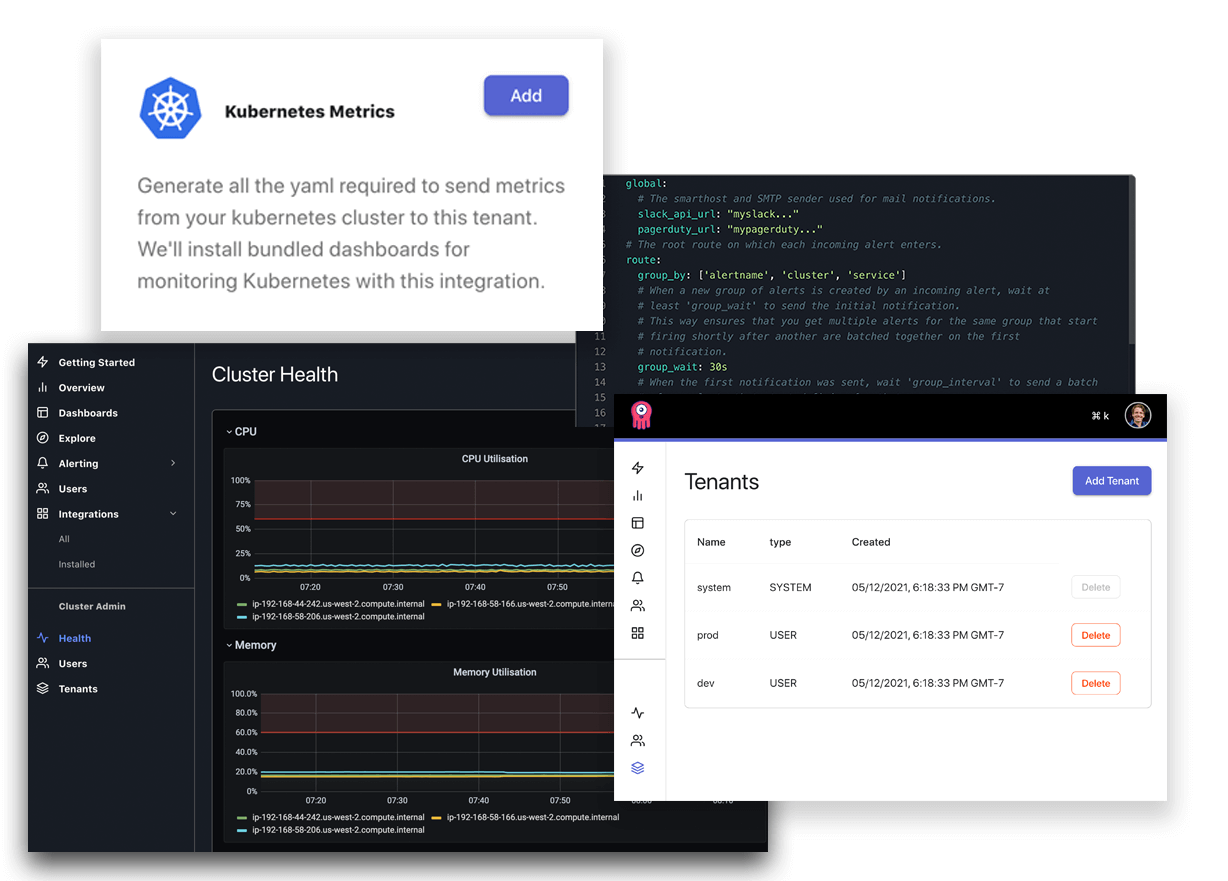Click disabled Delete for system tenant
Viewport: 1228px width, 881px height.
click(x=1096, y=587)
